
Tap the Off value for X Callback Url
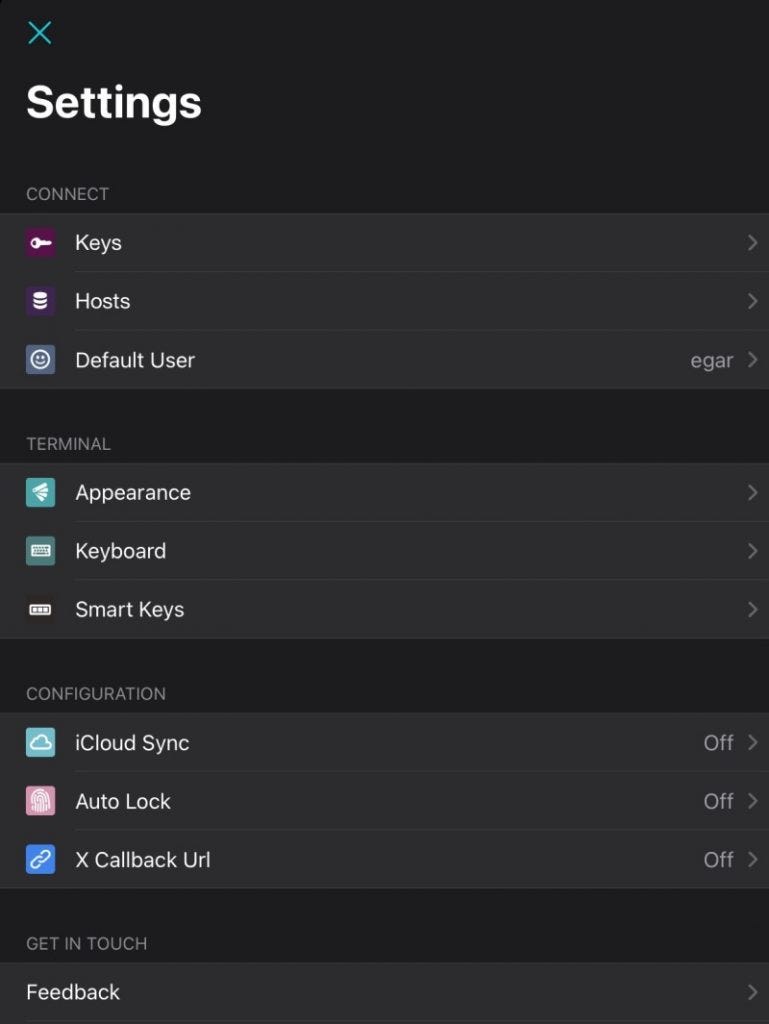pos(718,860)
